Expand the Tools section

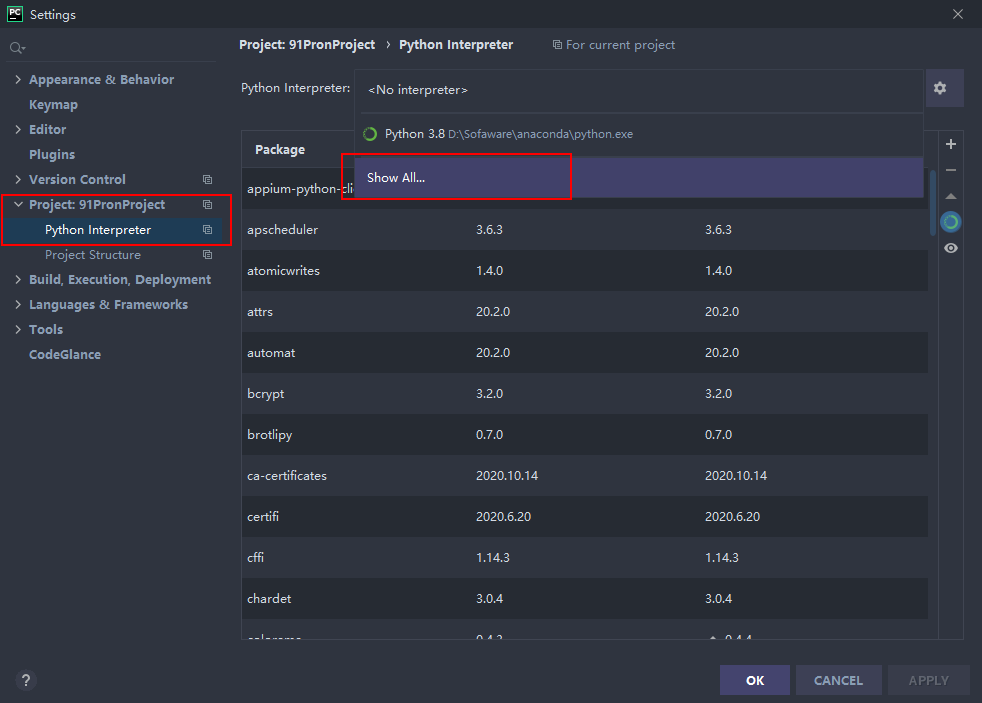click(18, 330)
